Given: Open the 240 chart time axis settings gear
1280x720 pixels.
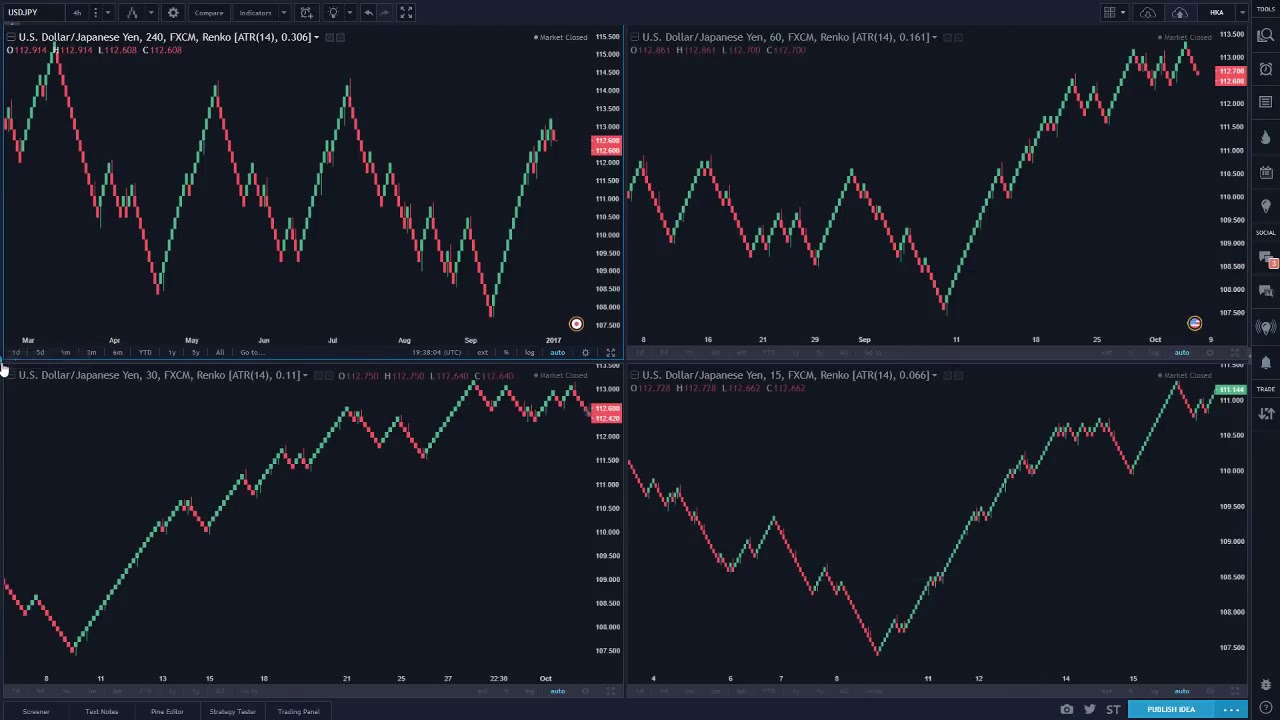Looking at the screenshot, I should coord(585,352).
